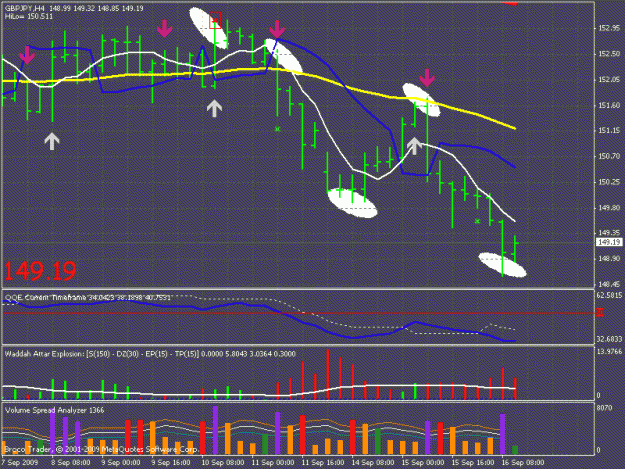Click the 15 Sep 00:00 time axis label
The width and height of the screenshot is (625, 469).
tap(423, 463)
